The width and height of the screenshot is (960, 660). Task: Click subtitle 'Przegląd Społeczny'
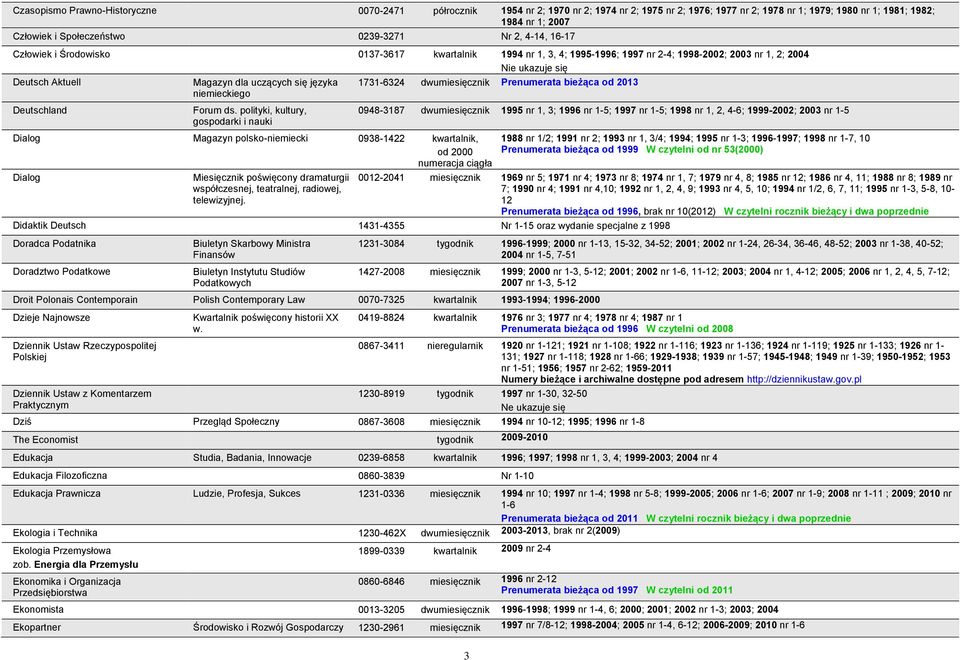[x=236, y=422]
